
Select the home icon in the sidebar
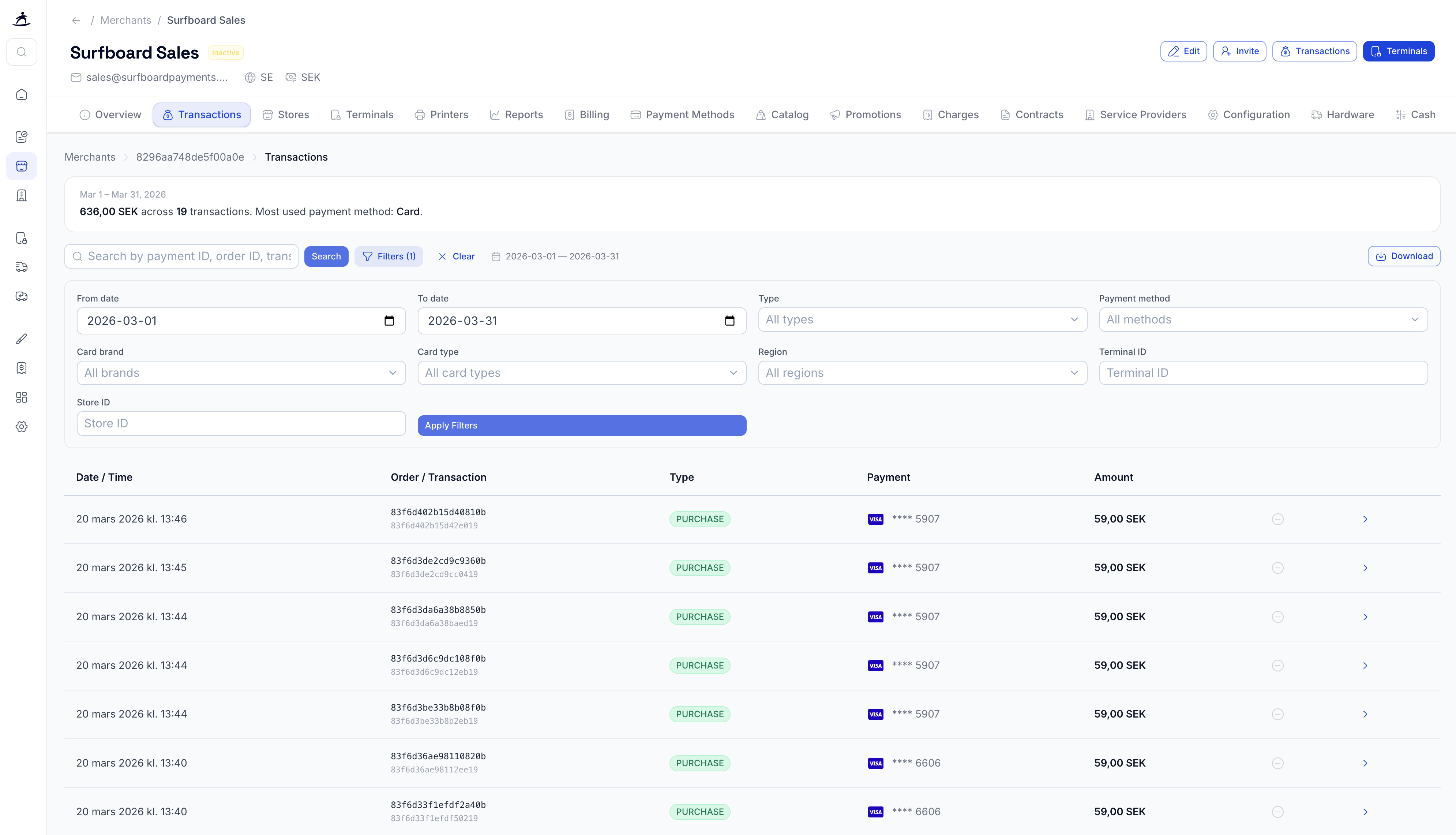(x=22, y=95)
